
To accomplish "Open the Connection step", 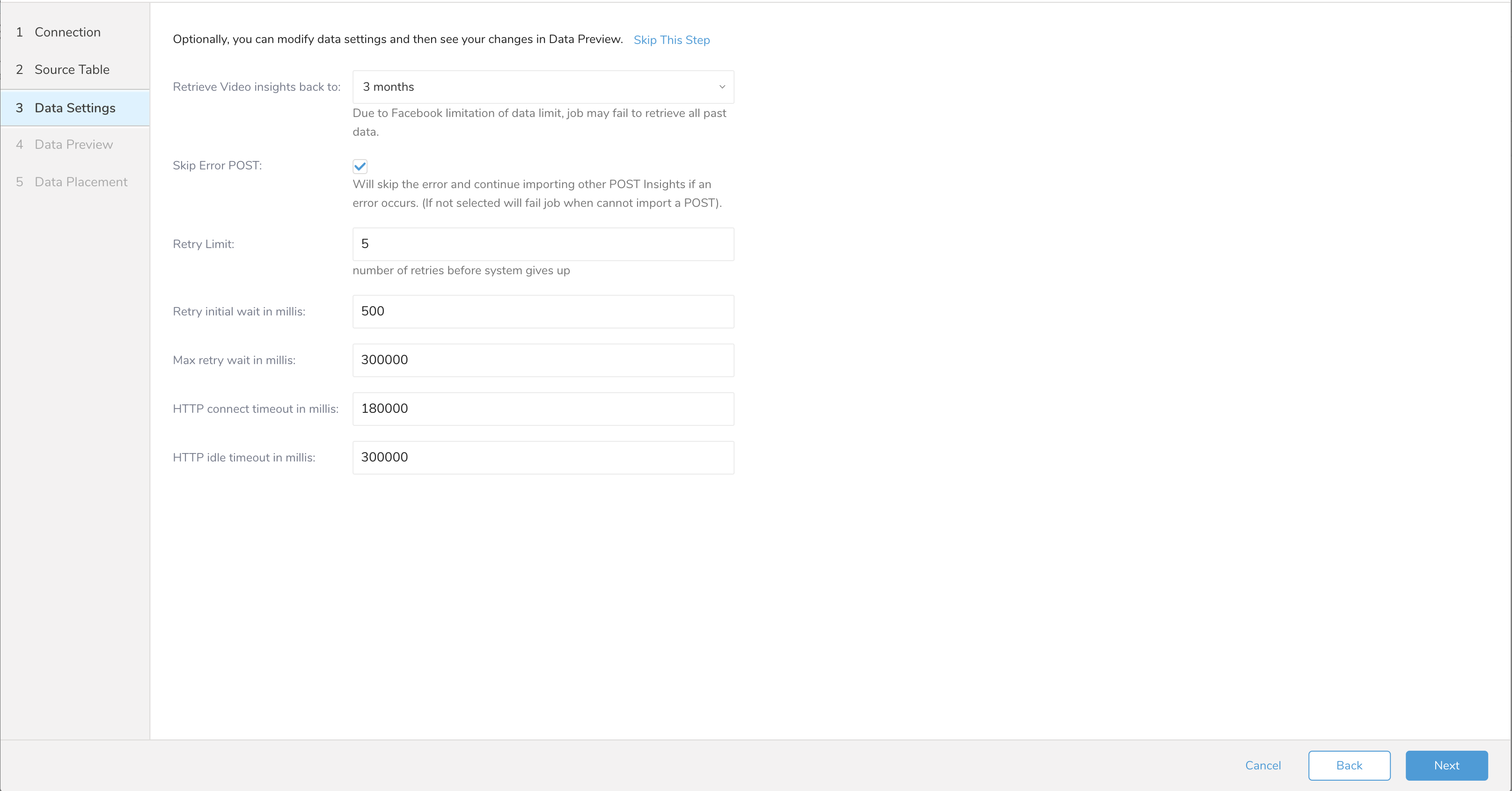I will pos(67,32).
